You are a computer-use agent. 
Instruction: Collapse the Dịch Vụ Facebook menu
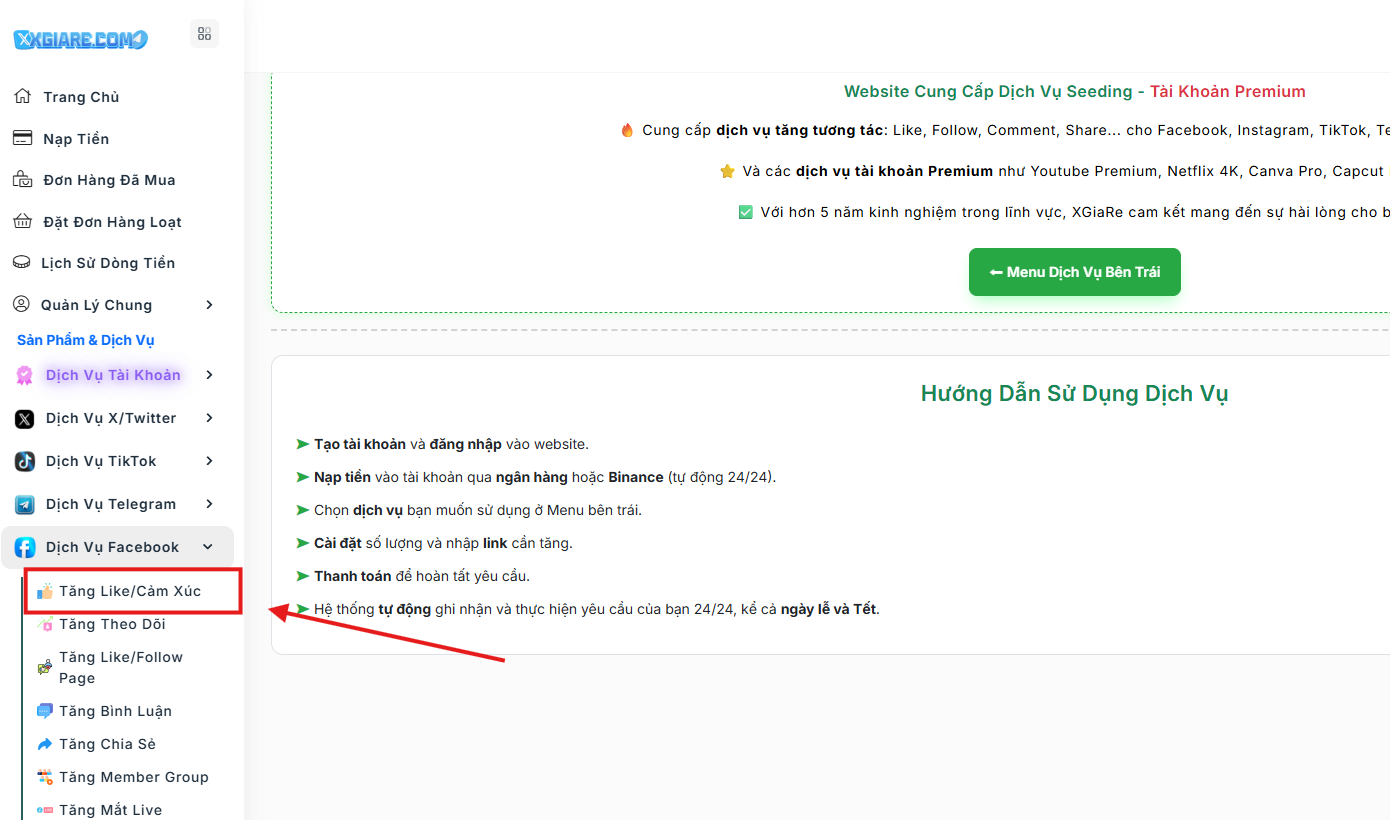208,547
